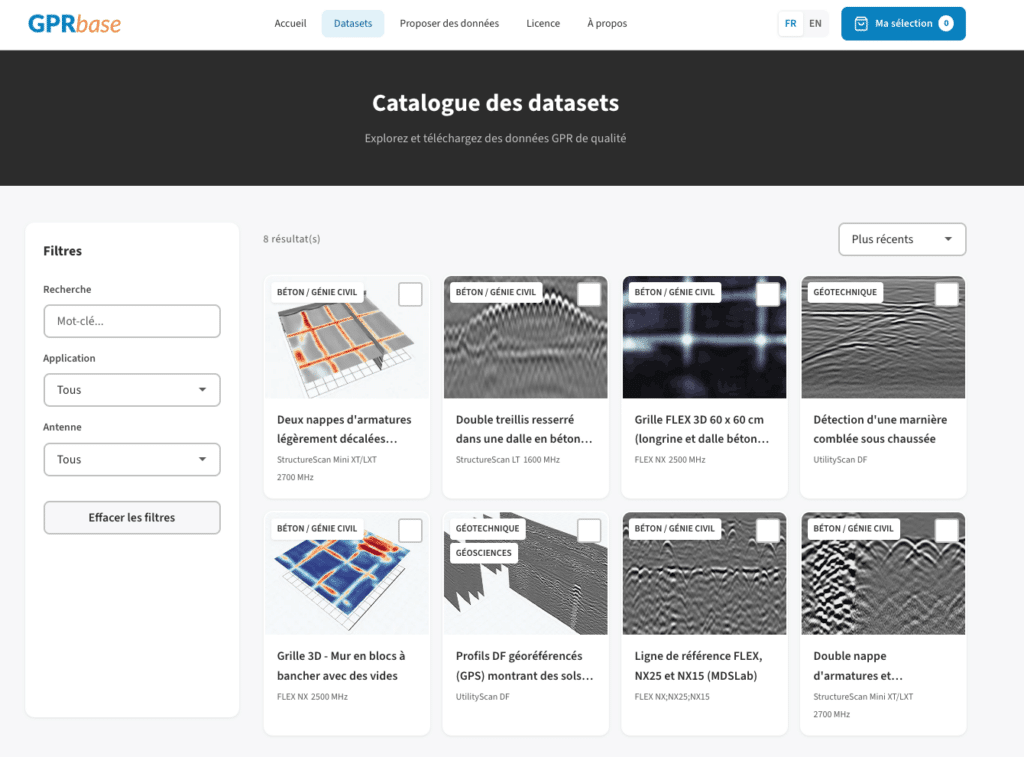Click the Géosciences tag badge

[484, 553]
